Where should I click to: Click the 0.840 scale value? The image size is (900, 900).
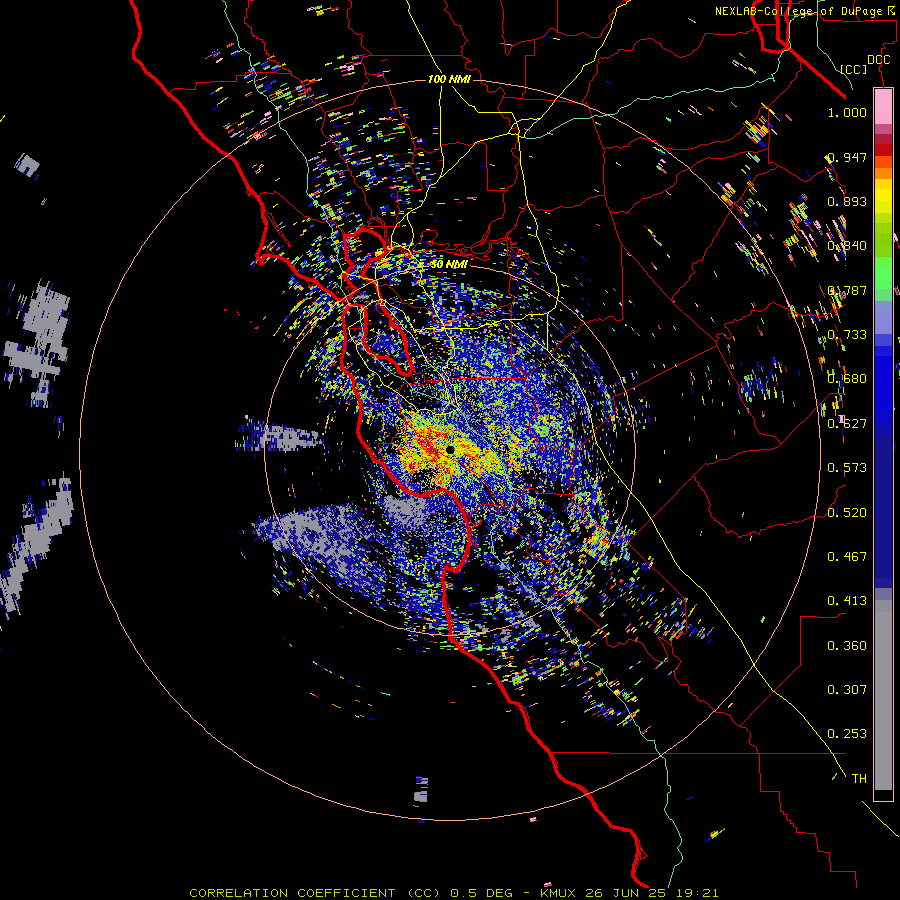pyautogui.click(x=847, y=246)
